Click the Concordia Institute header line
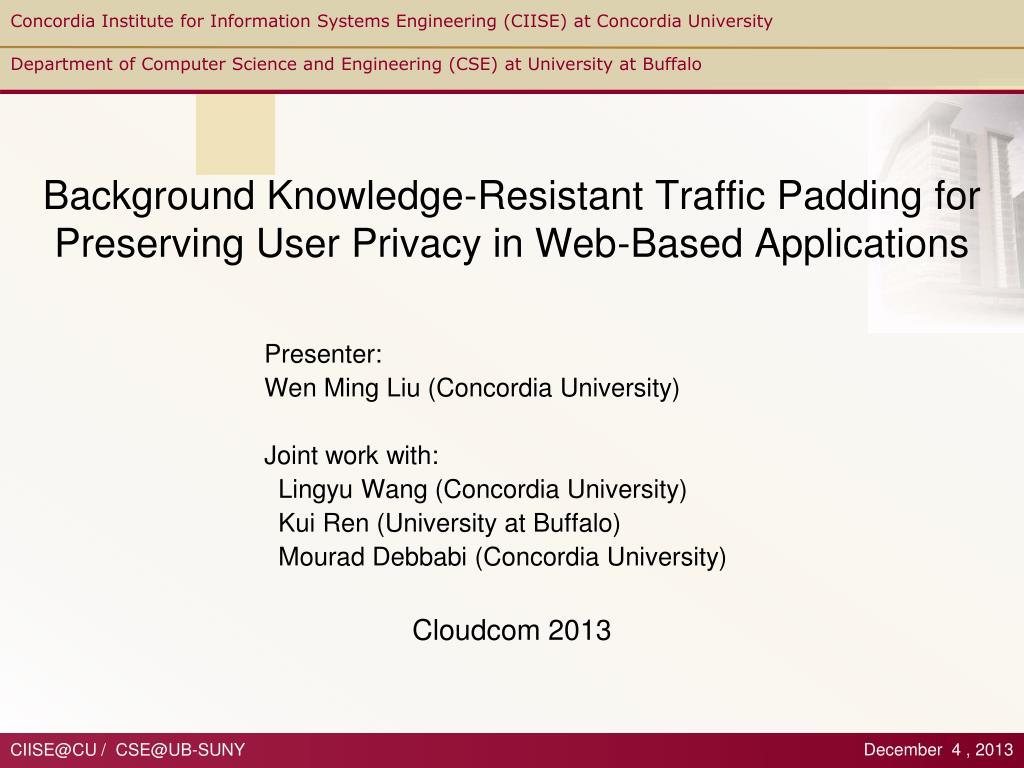This screenshot has height=768, width=1024. click(391, 22)
